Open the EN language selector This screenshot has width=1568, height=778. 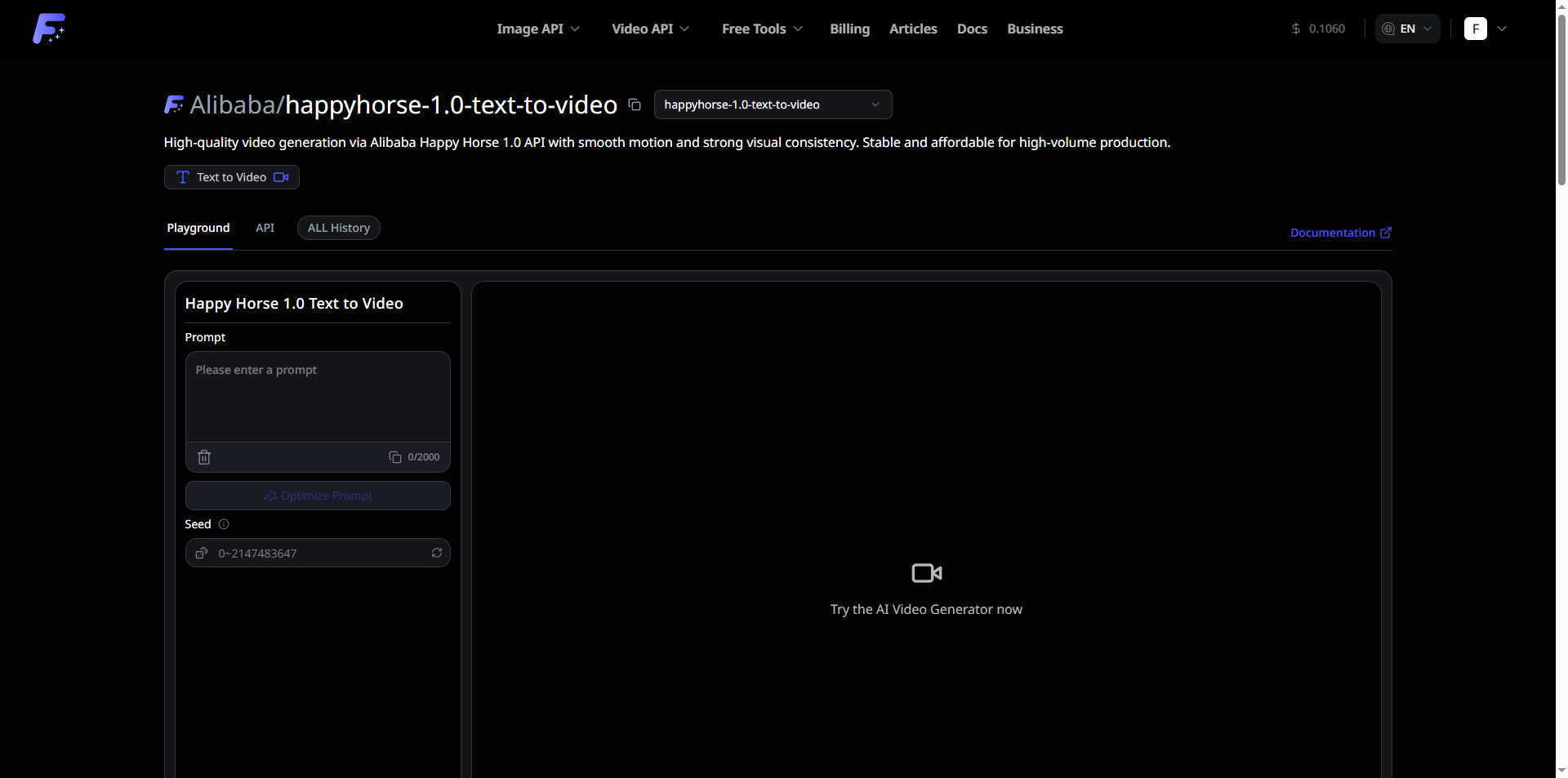(x=1408, y=29)
